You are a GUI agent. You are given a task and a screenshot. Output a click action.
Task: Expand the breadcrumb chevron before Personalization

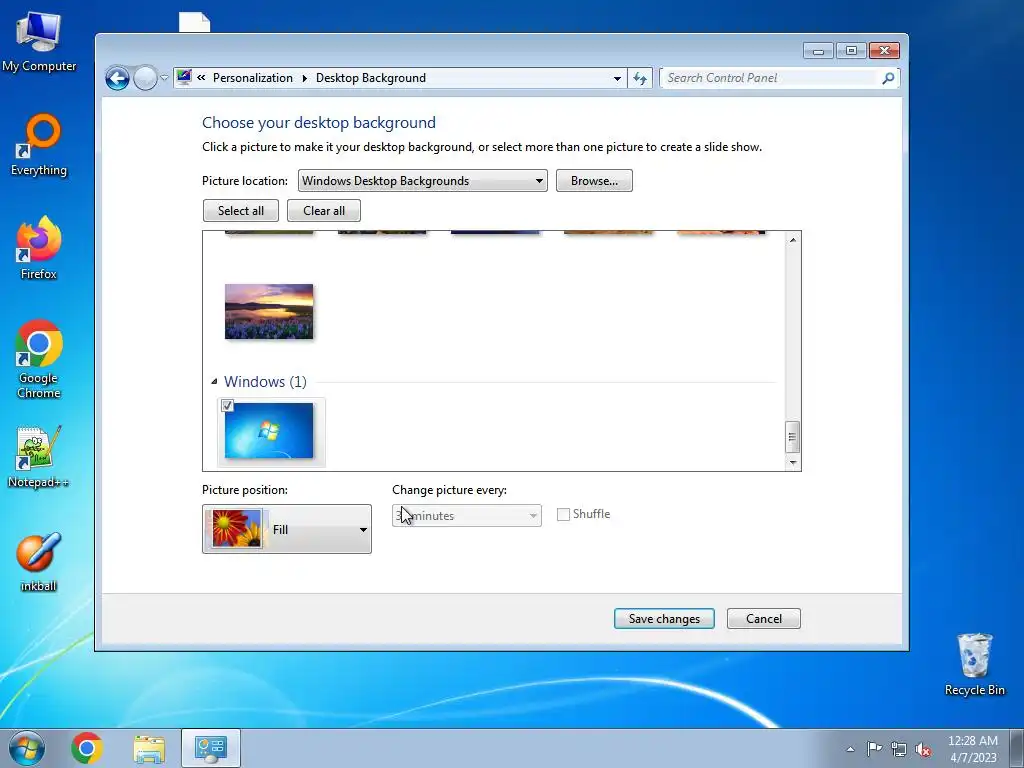click(x=201, y=78)
